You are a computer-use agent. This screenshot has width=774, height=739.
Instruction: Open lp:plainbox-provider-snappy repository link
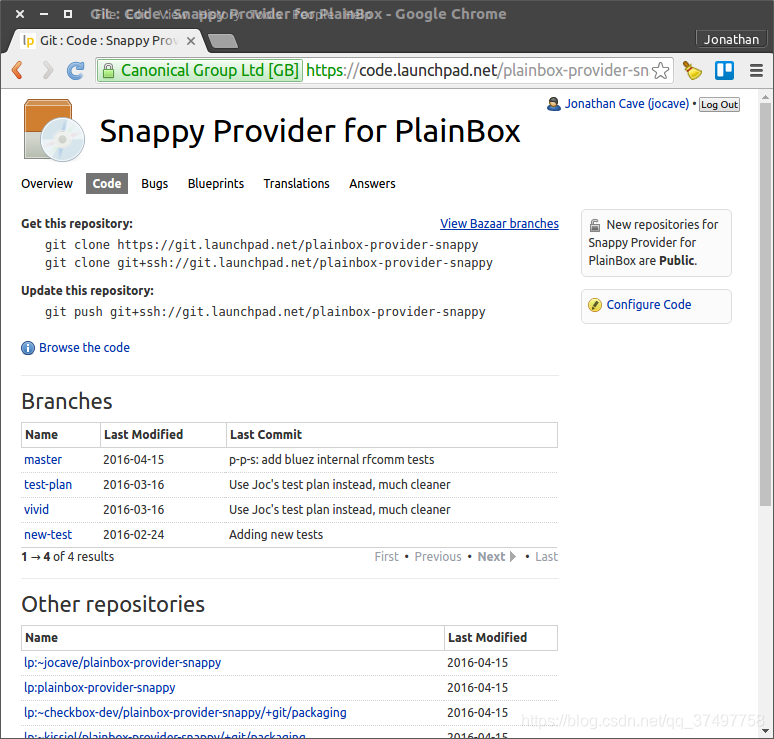pos(100,688)
